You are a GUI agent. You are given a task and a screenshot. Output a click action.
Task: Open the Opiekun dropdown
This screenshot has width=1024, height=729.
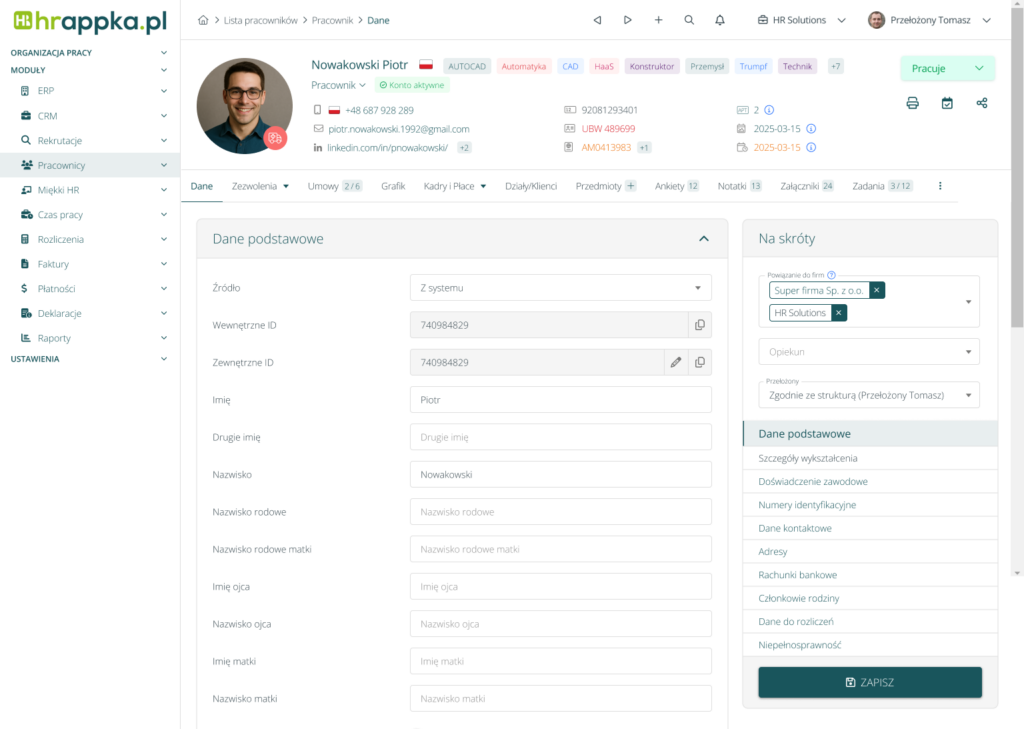(x=868, y=352)
